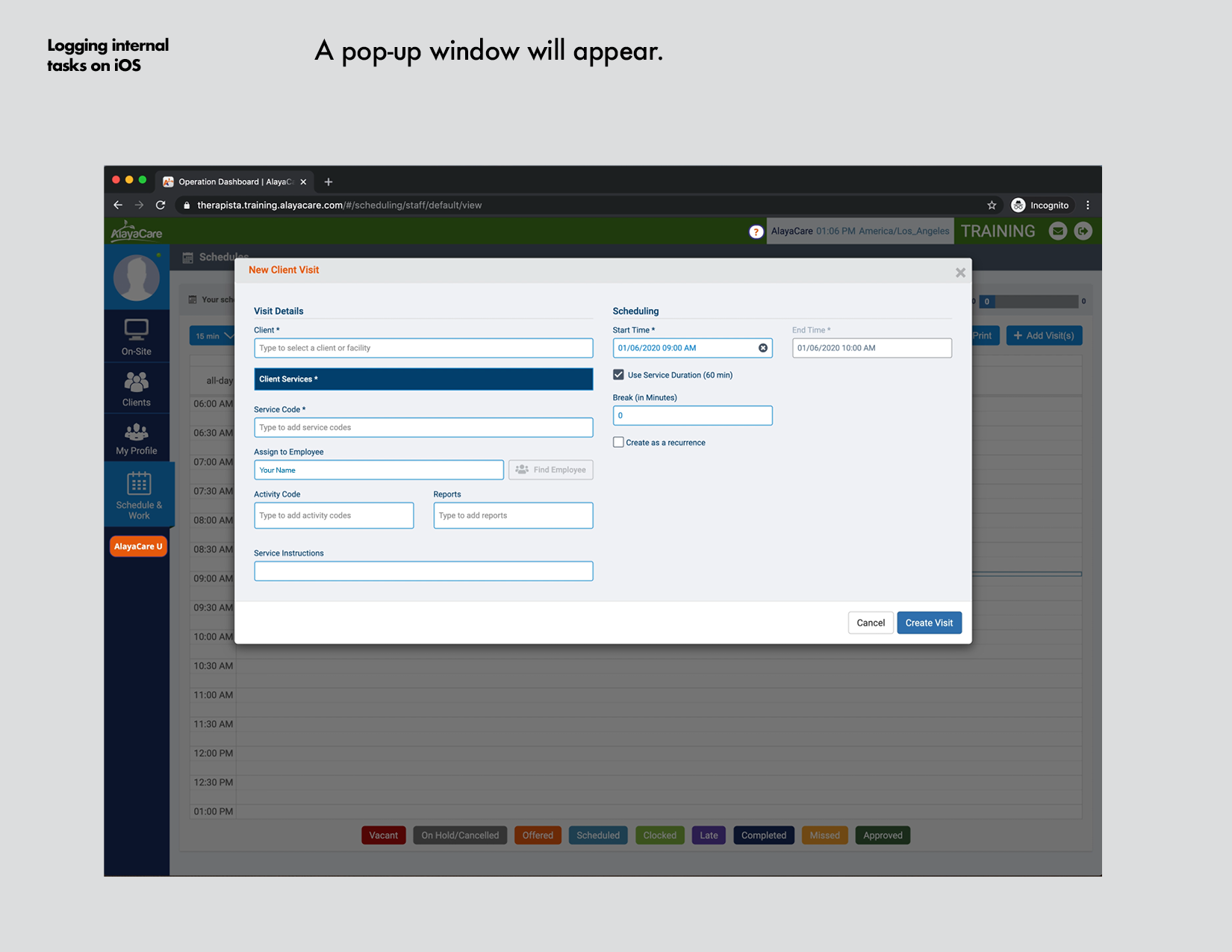Open AlayaCare U from the sidebar
The height and width of the screenshot is (952, 1232).
point(137,546)
